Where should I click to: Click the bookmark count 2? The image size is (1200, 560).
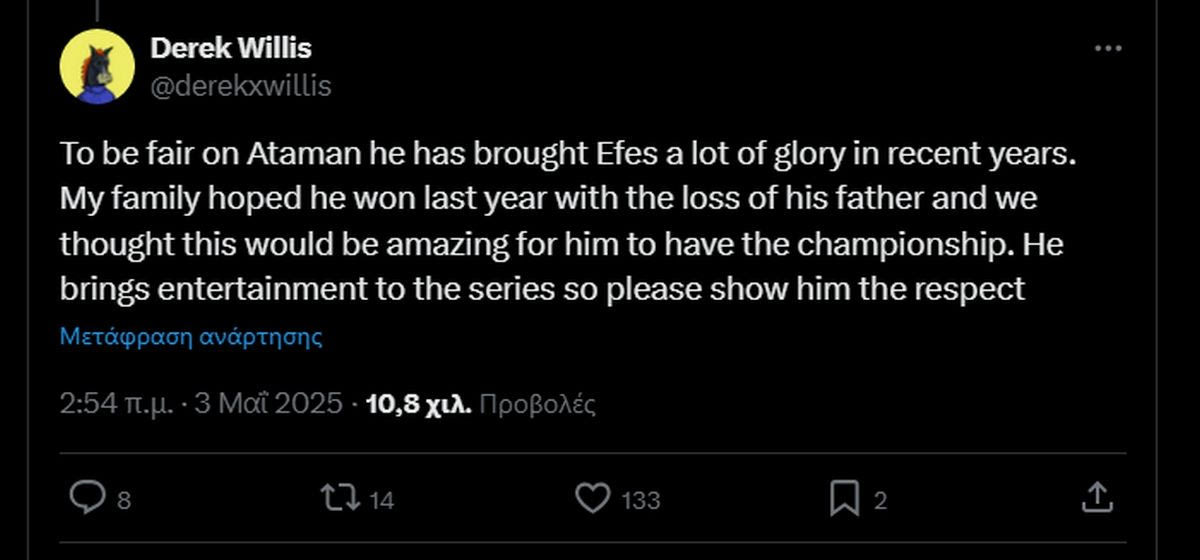click(x=880, y=500)
